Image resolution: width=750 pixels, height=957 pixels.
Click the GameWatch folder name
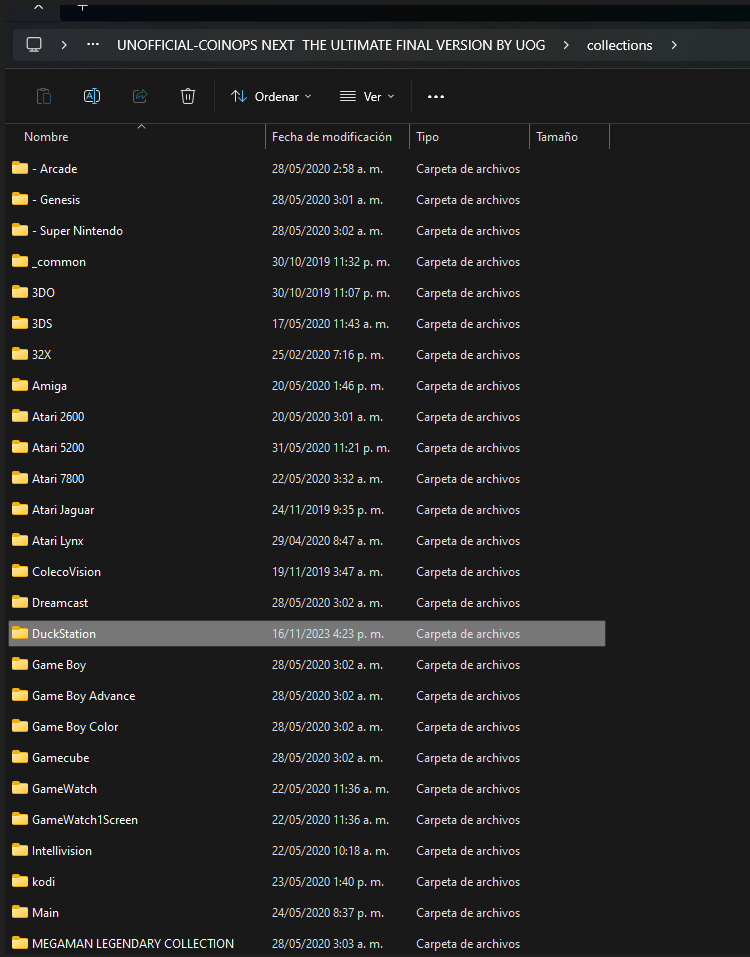pos(64,789)
